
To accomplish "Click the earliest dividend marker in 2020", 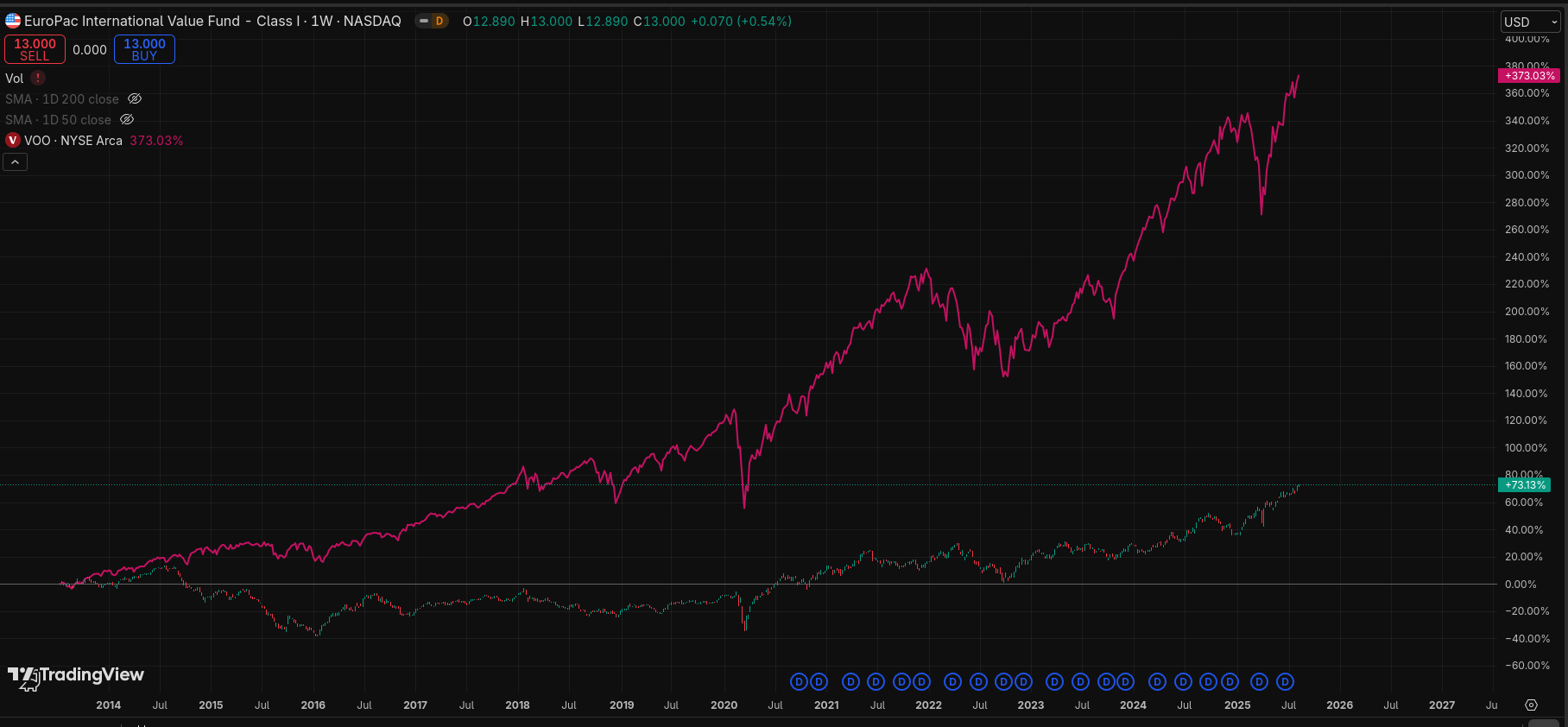I will click(799, 682).
